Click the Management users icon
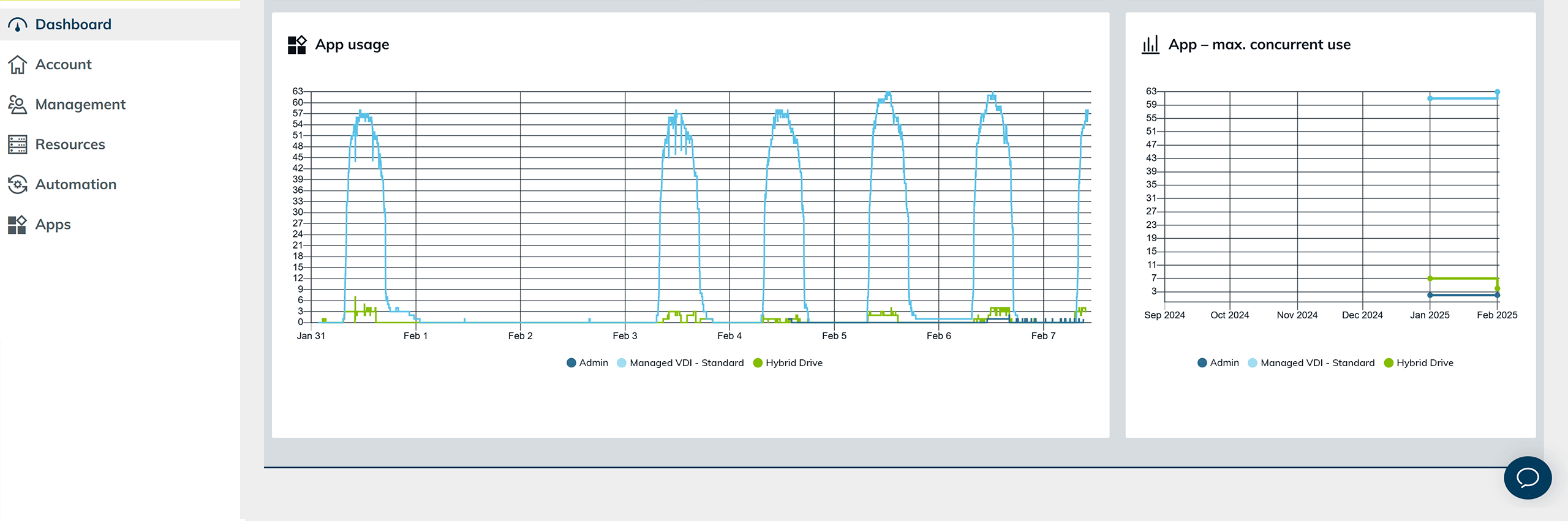Image resolution: width=1568 pixels, height=521 pixels. [17, 105]
